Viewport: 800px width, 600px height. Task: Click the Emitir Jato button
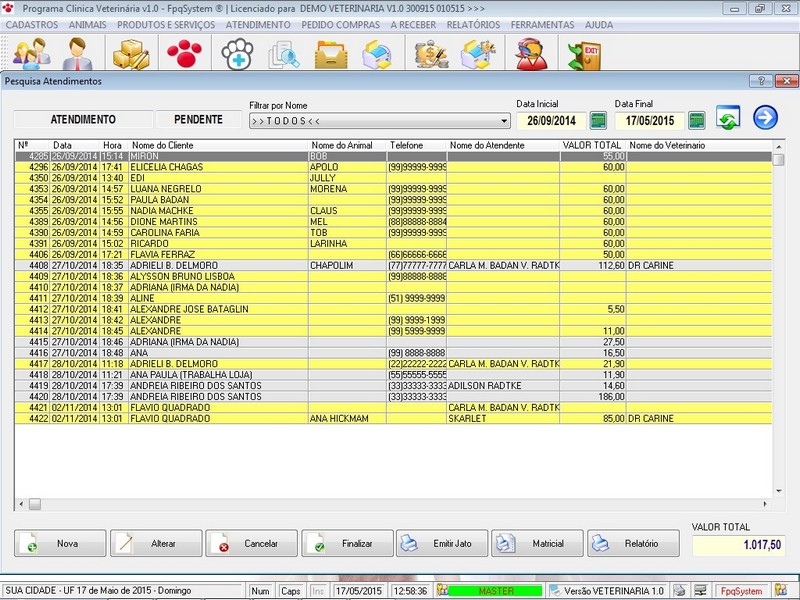coord(442,543)
